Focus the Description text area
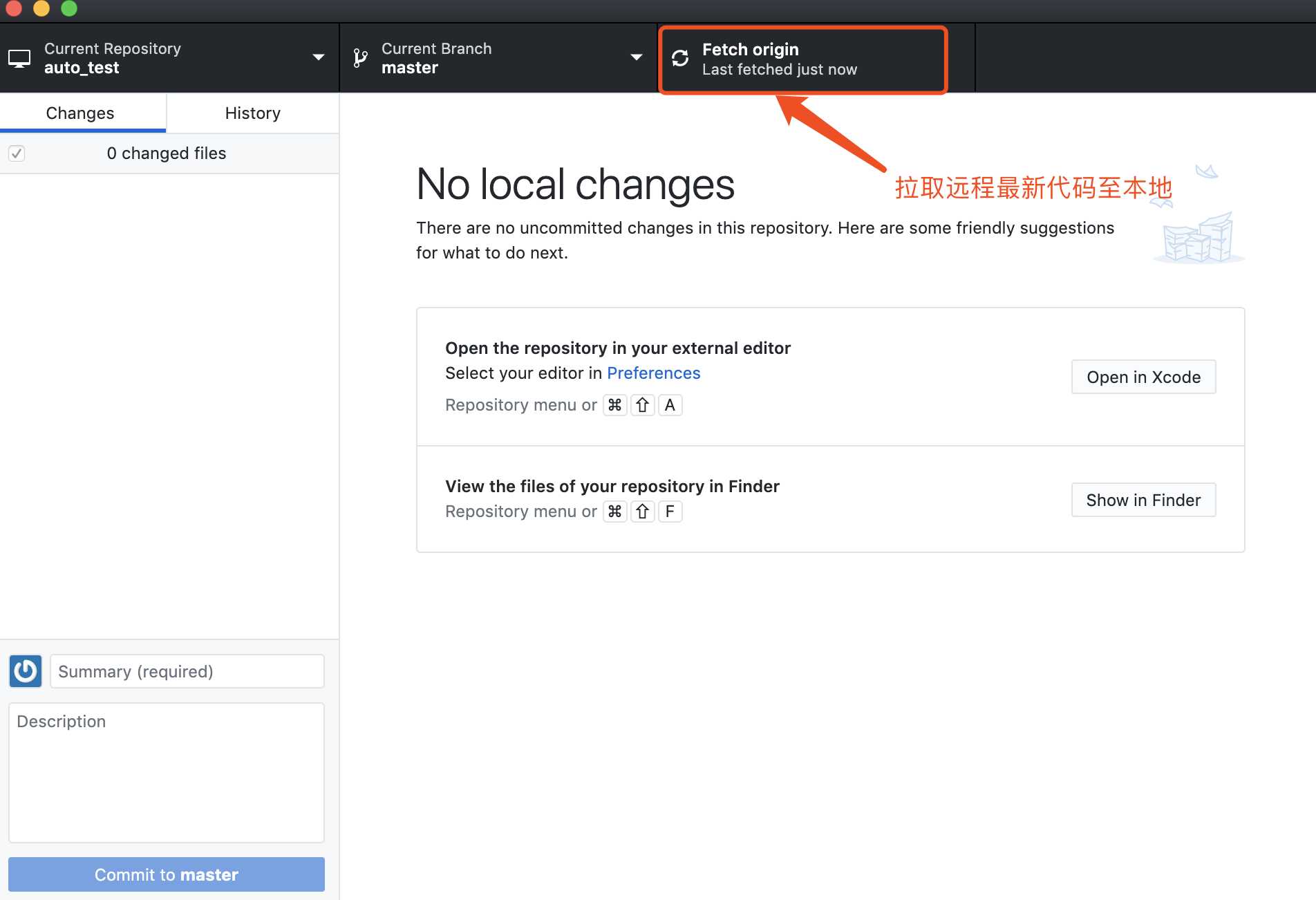This screenshot has height=900, width=1316. click(x=167, y=773)
